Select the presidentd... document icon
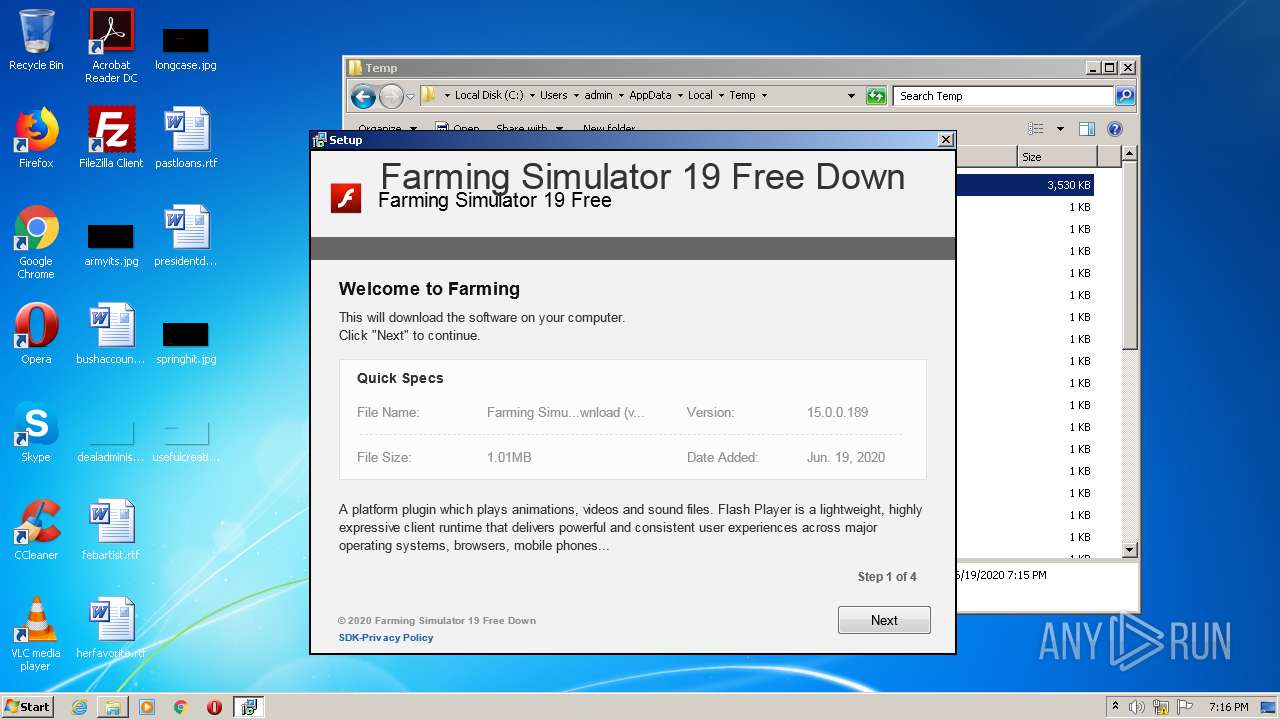The image size is (1280, 720). pyautogui.click(x=186, y=236)
